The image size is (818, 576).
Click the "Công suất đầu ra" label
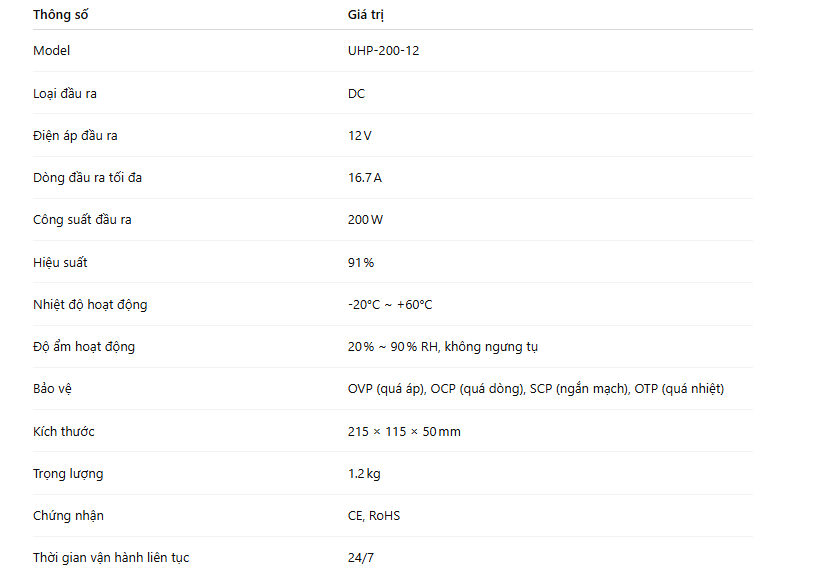82,220
